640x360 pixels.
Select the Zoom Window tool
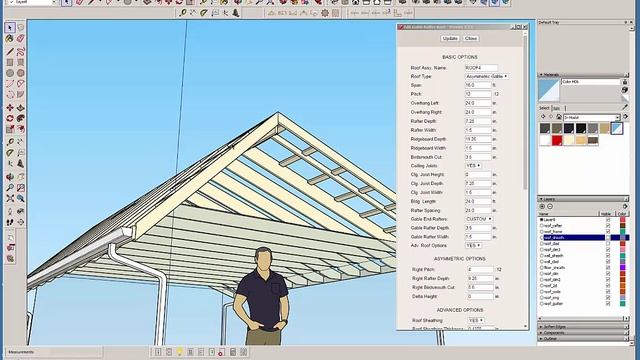(21, 187)
